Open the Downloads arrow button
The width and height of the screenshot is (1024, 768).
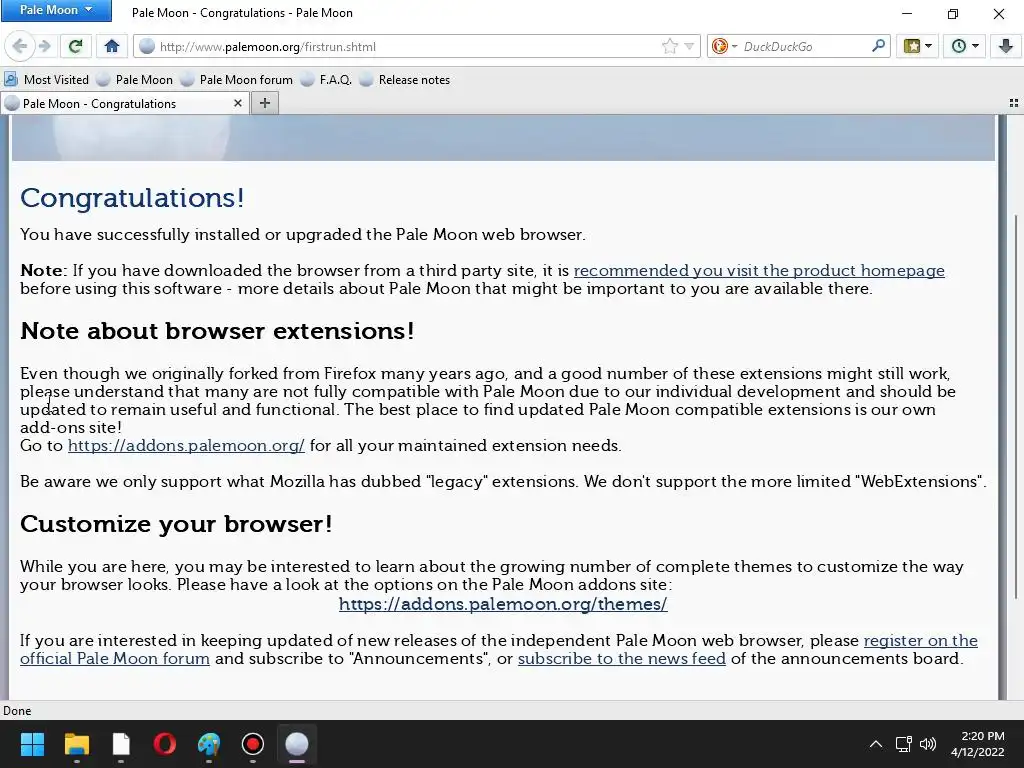pyautogui.click(x=1006, y=46)
